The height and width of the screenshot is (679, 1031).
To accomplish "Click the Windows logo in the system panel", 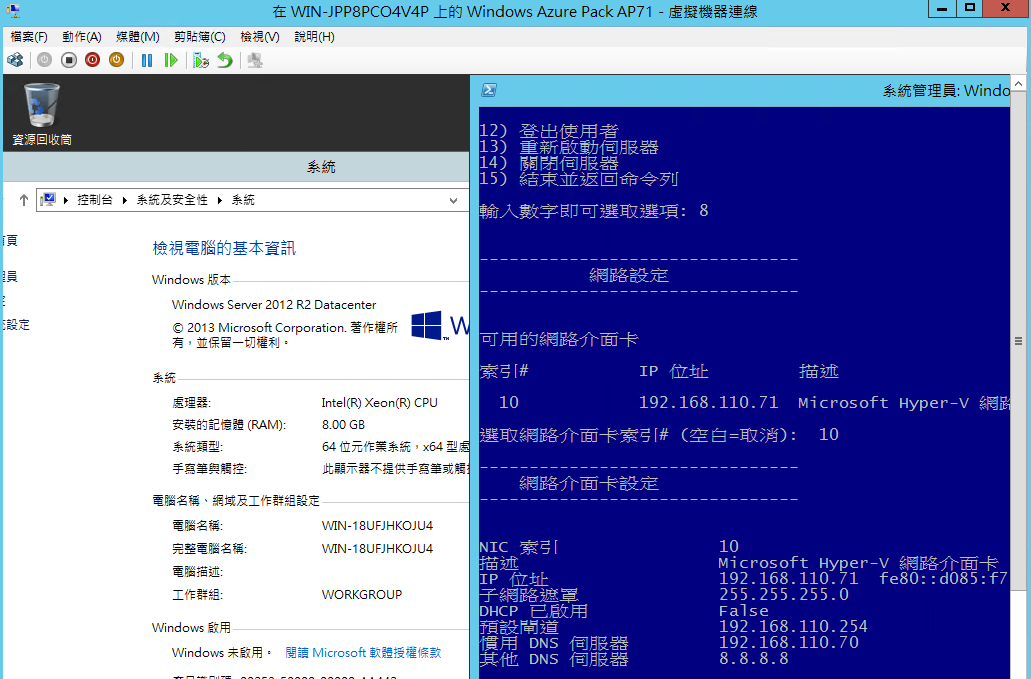I will pyautogui.click(x=427, y=325).
